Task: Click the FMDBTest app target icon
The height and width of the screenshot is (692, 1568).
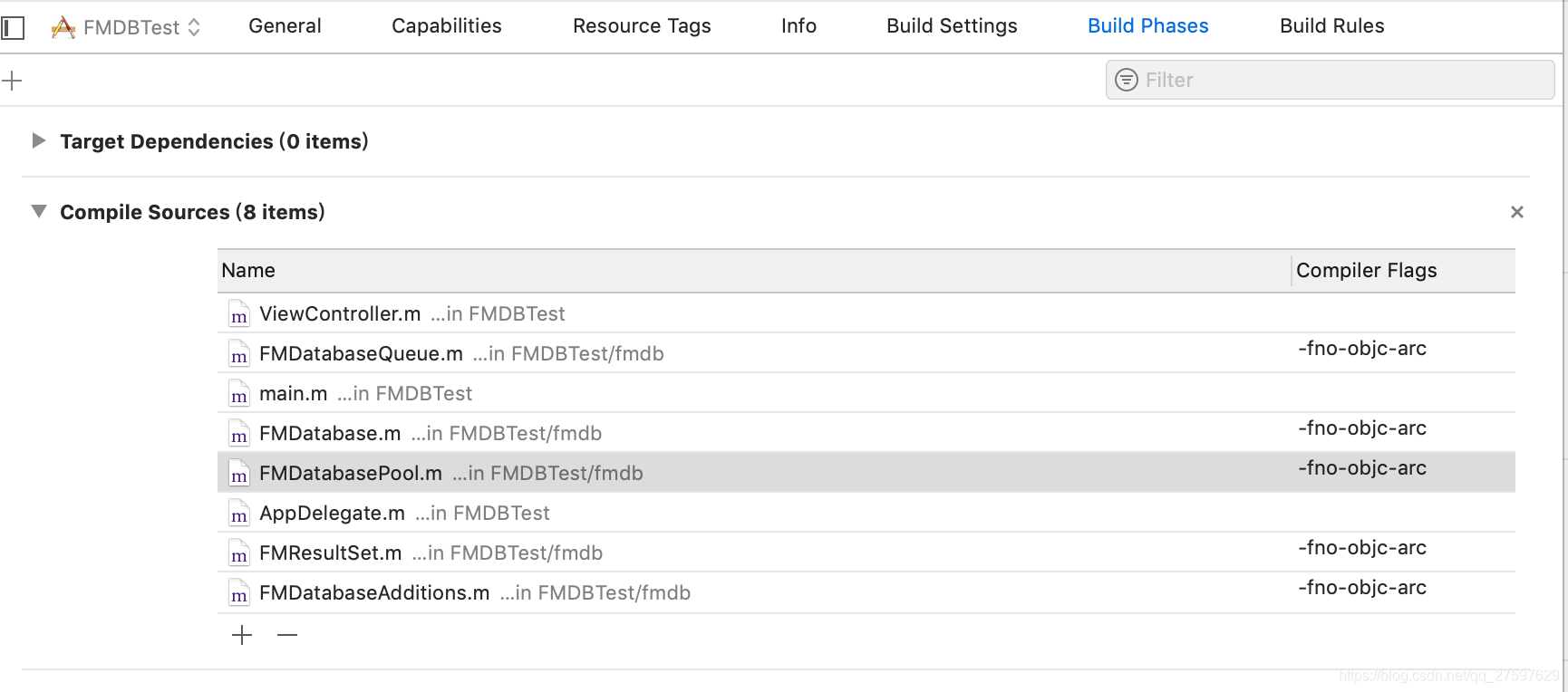Action: (x=63, y=27)
